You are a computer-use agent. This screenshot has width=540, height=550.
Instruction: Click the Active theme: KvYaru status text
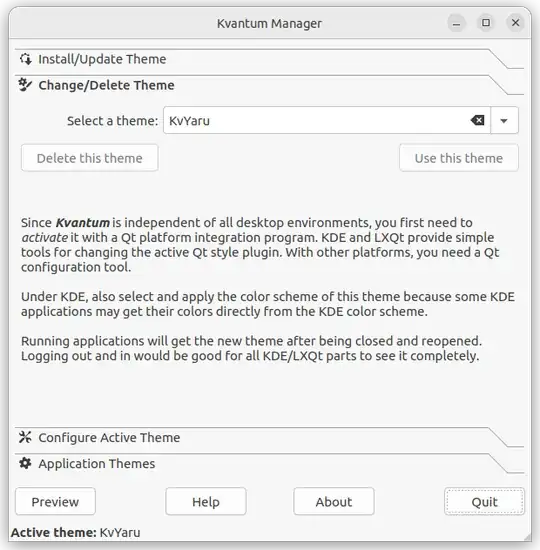point(76,532)
